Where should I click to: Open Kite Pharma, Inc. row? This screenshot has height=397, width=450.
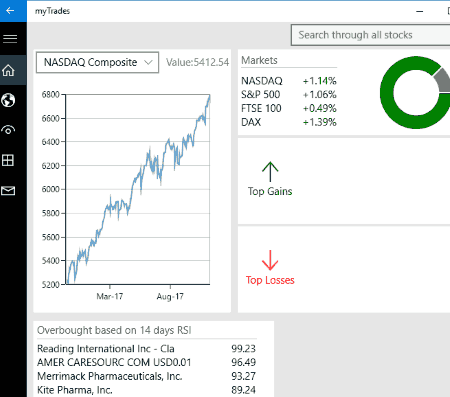pos(146,390)
